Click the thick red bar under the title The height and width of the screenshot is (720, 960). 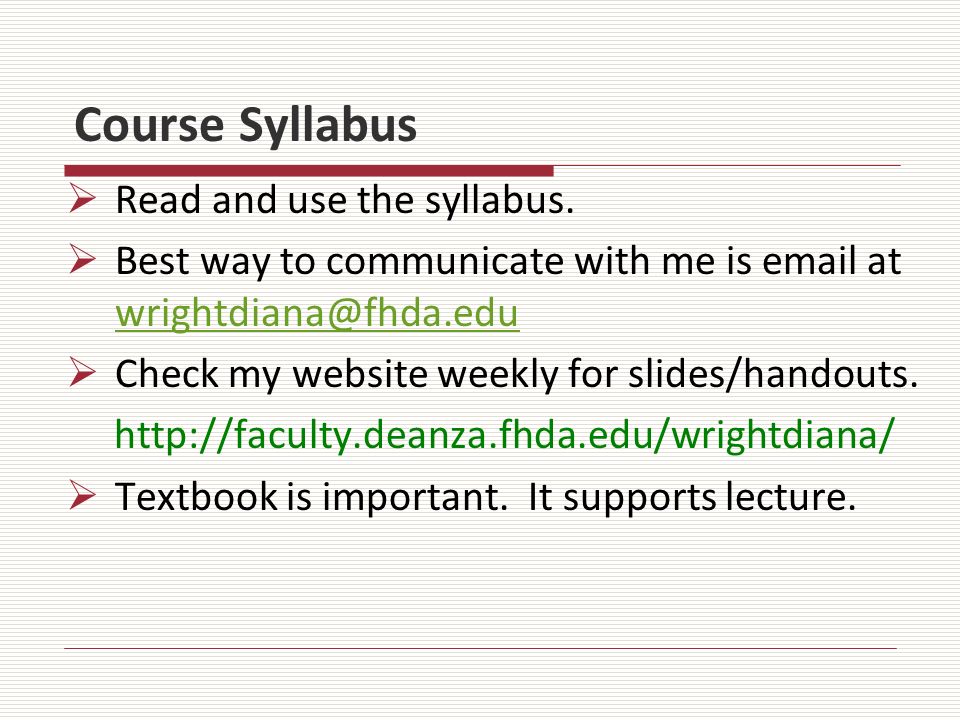coord(309,170)
